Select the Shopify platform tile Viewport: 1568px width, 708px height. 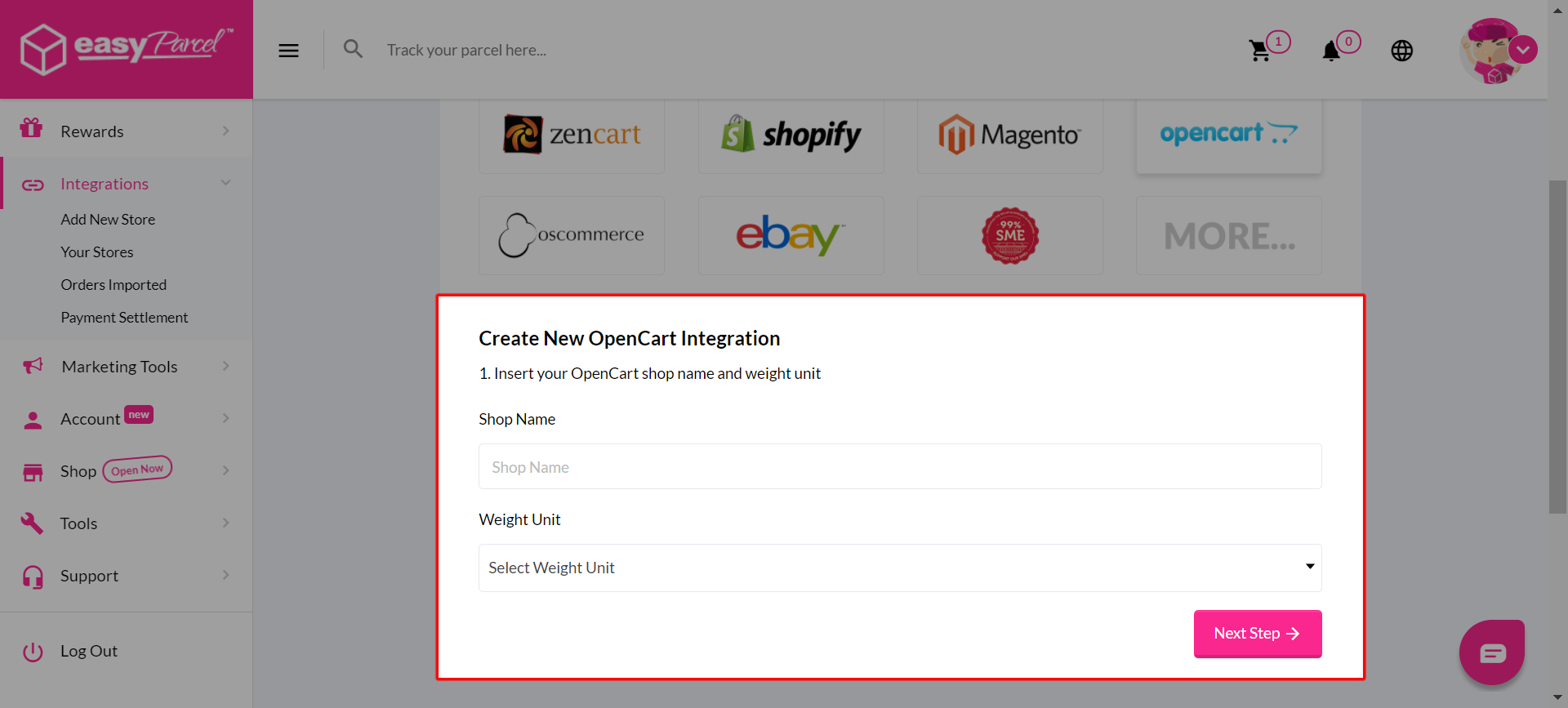[791, 135]
